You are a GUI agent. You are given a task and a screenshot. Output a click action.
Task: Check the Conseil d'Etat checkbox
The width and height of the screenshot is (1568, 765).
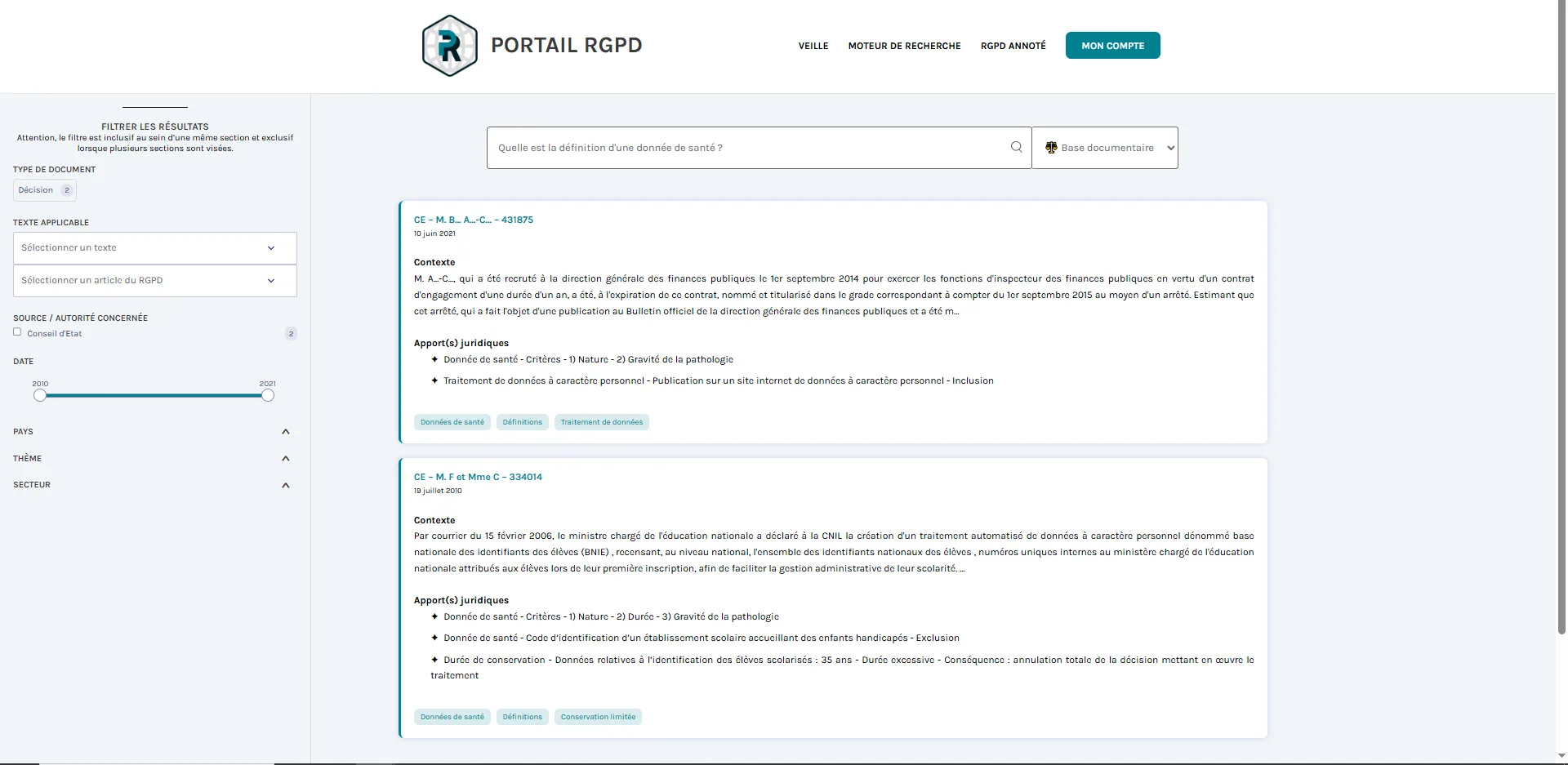tap(17, 331)
